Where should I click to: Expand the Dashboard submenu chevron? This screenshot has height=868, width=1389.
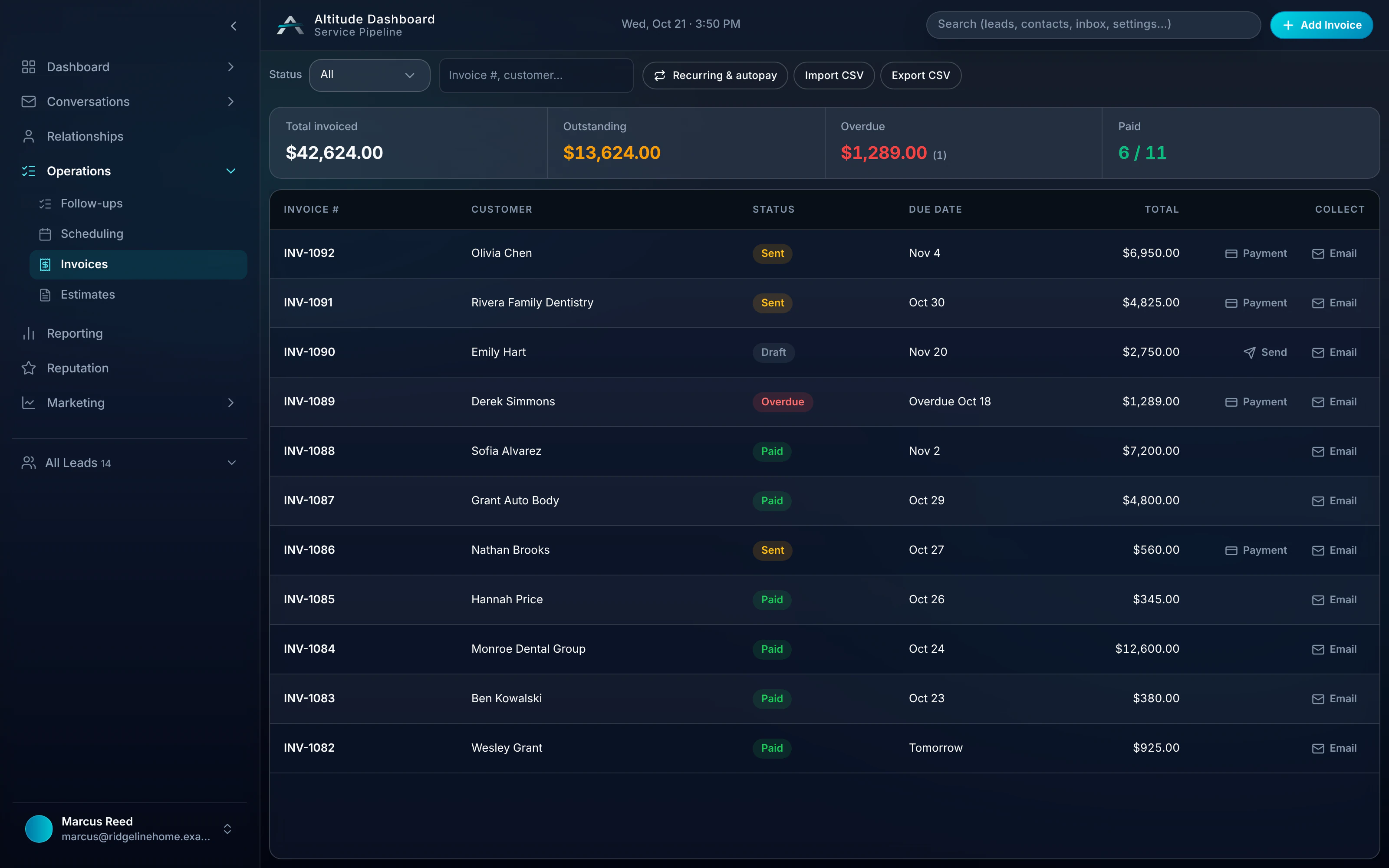[x=231, y=67]
